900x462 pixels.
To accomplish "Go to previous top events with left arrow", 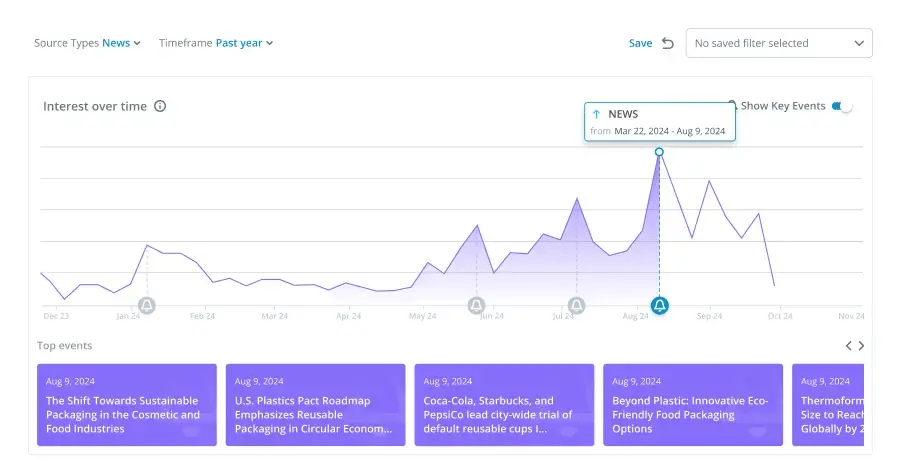I will tap(849, 346).
